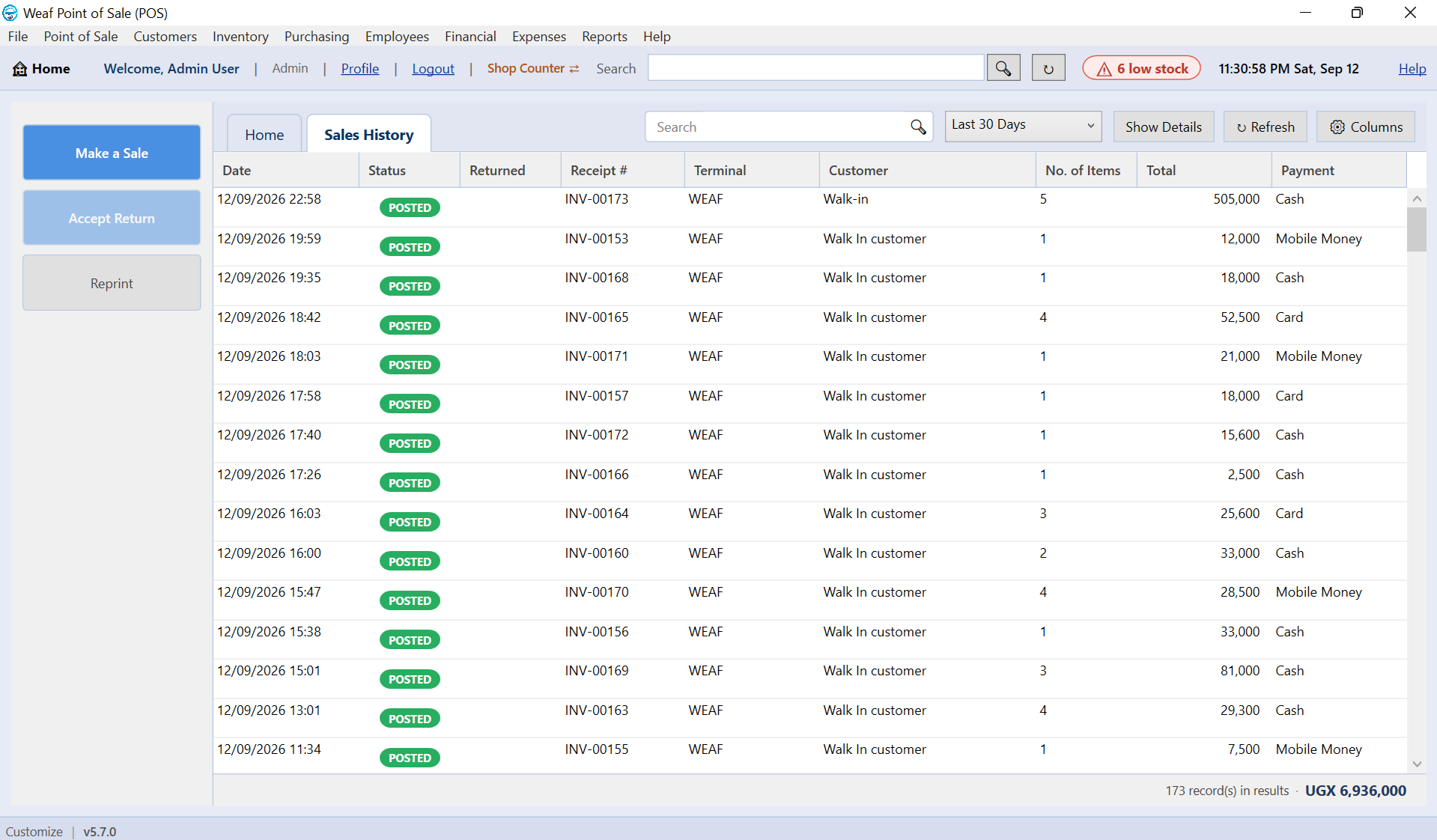Open the Employees menu
The height and width of the screenshot is (840, 1437).
point(397,36)
